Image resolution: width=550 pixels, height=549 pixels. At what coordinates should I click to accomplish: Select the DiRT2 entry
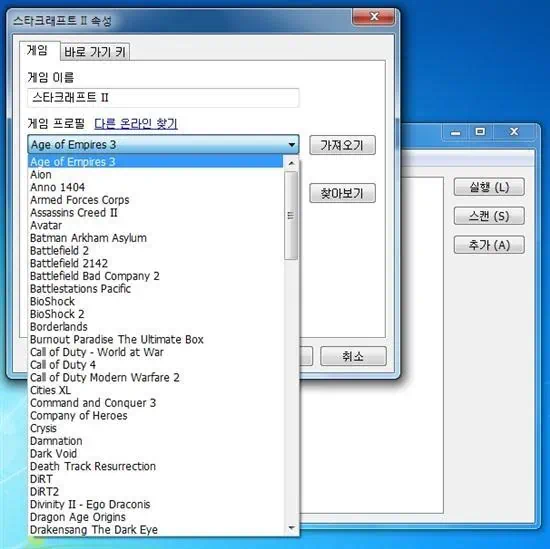tap(156, 491)
